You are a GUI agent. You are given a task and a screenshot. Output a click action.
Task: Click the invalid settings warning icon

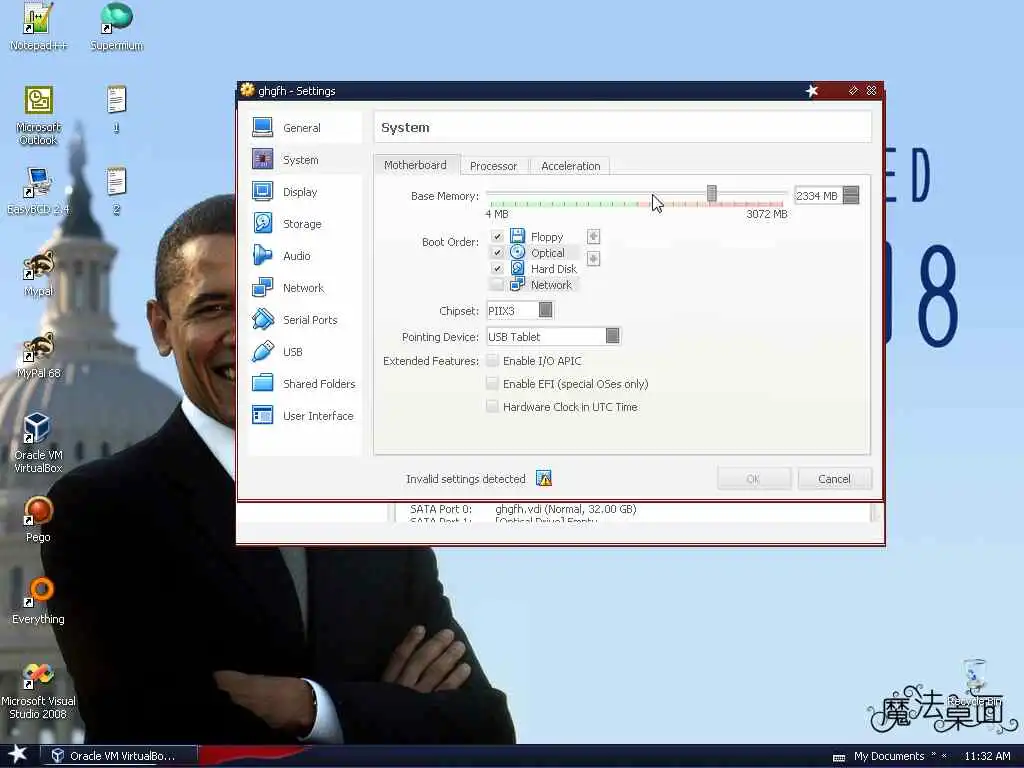pos(543,479)
